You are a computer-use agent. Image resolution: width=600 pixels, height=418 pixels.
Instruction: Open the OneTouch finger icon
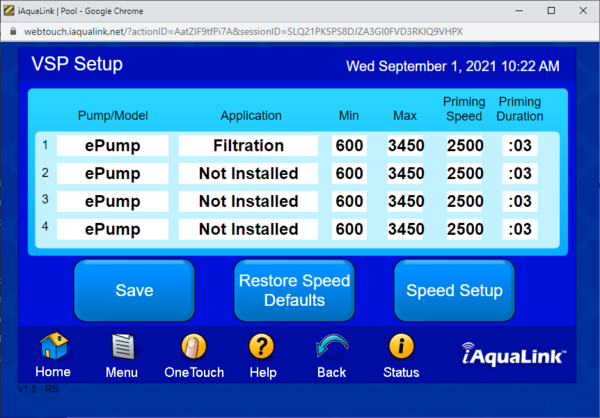194,346
